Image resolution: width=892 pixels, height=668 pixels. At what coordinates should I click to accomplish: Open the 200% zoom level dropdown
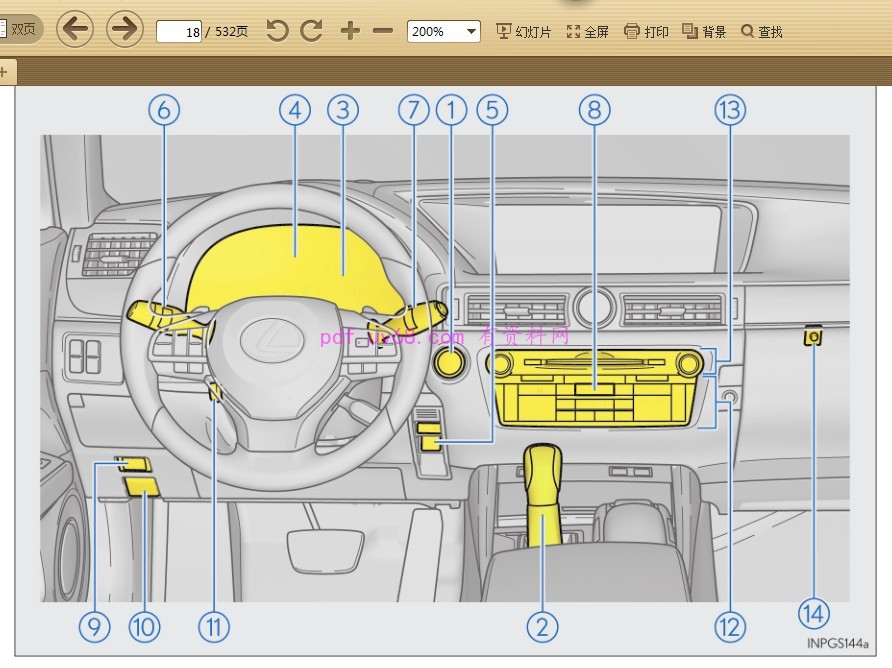(444, 32)
